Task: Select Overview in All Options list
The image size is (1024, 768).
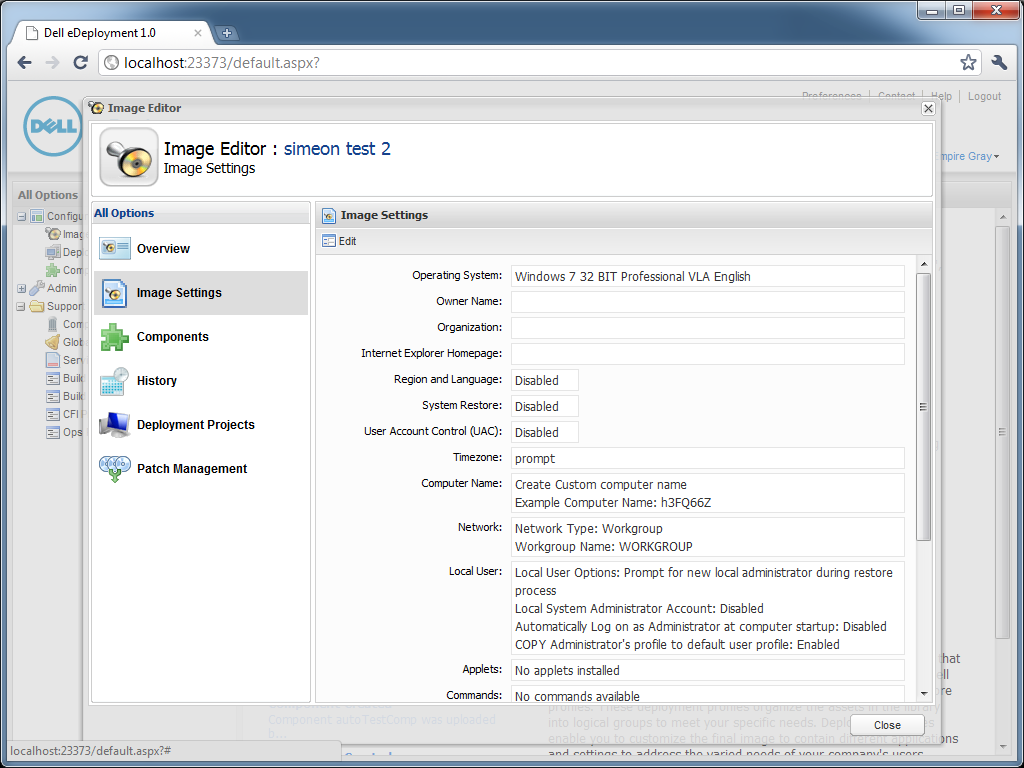Action: click(x=201, y=249)
